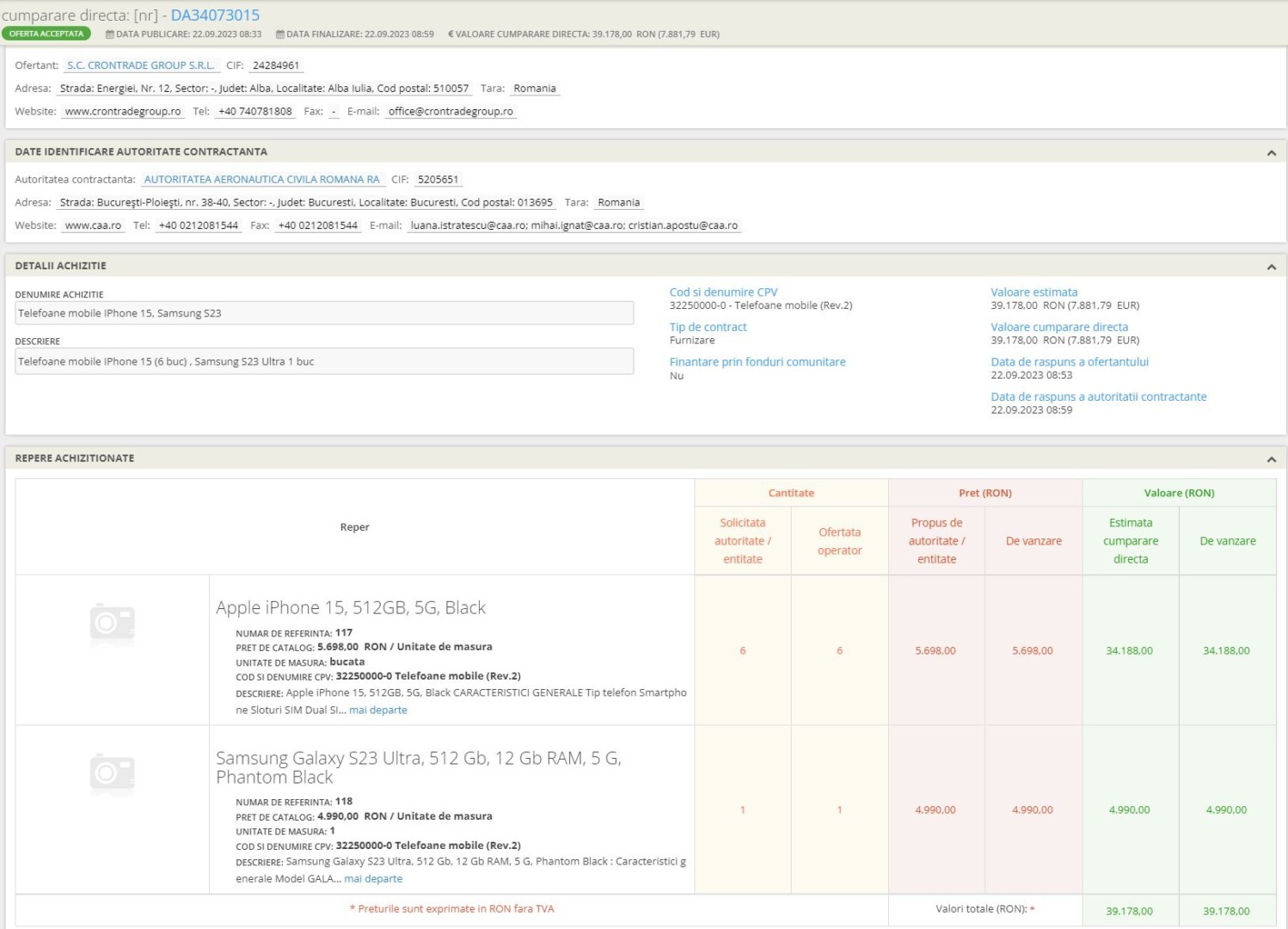Click the Valoare (RON) column group header
Image resolution: width=1288 pixels, height=929 pixels.
tap(1180, 494)
